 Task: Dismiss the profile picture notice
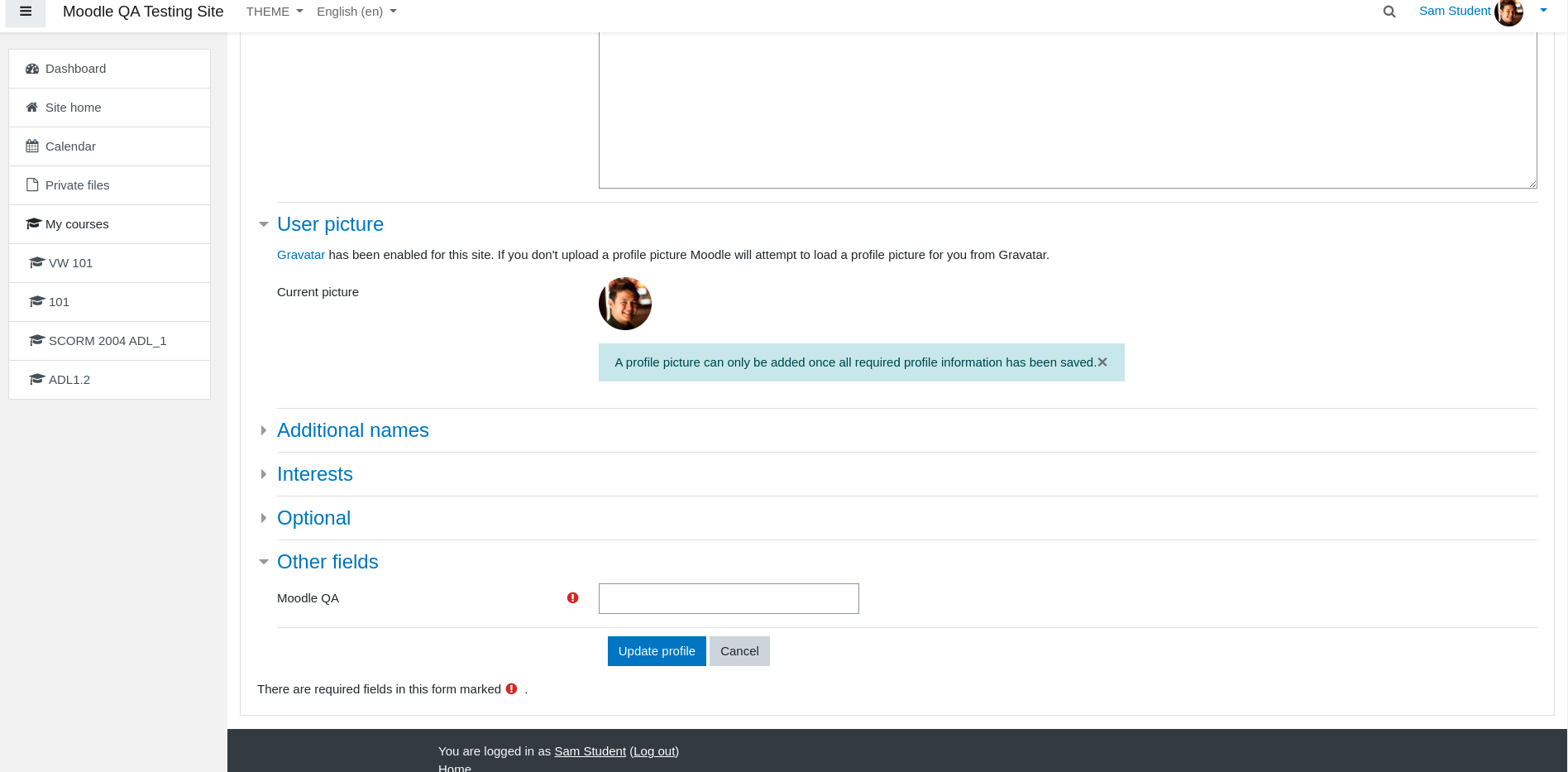click(x=1102, y=362)
